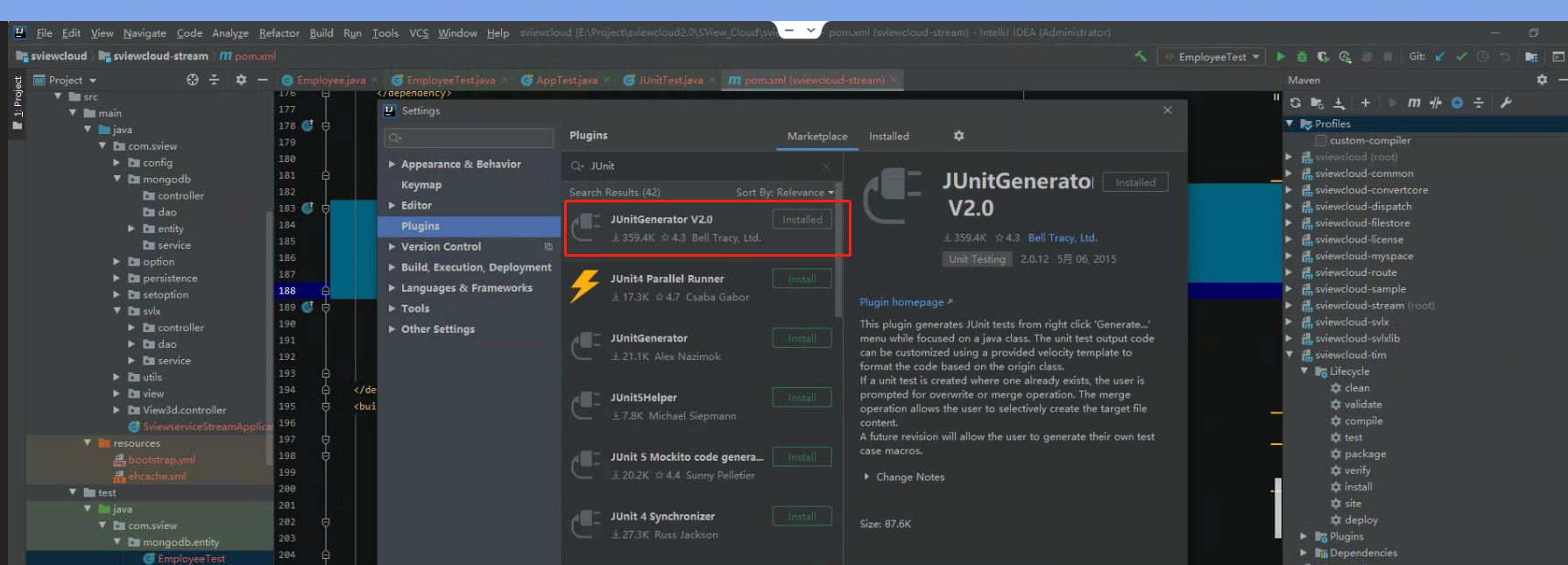Open the Plugin homepage link
Viewport: 1568px width, 565px height.
(x=905, y=301)
